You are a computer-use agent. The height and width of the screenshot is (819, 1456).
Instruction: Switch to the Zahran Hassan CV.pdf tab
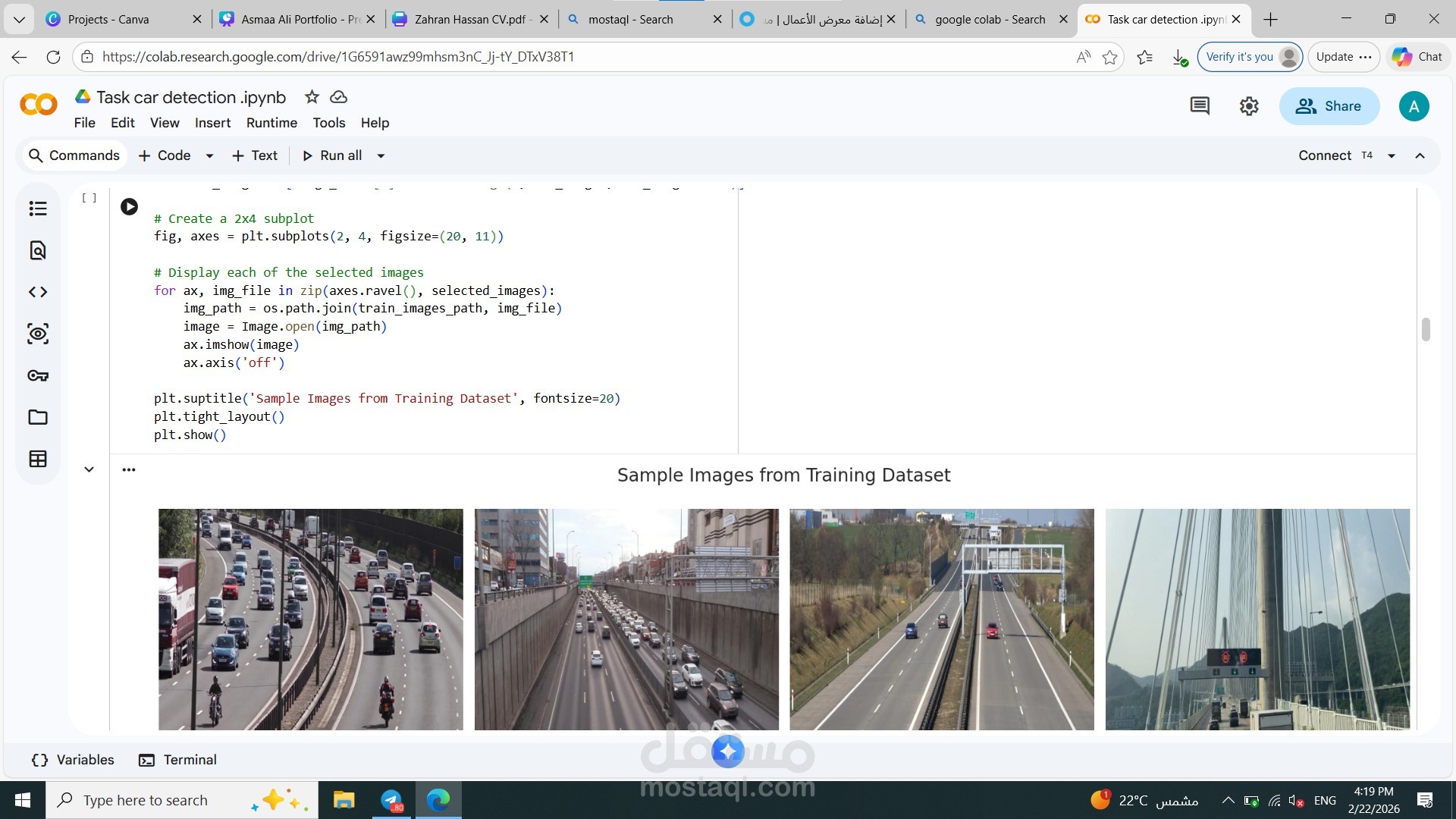pos(470,19)
